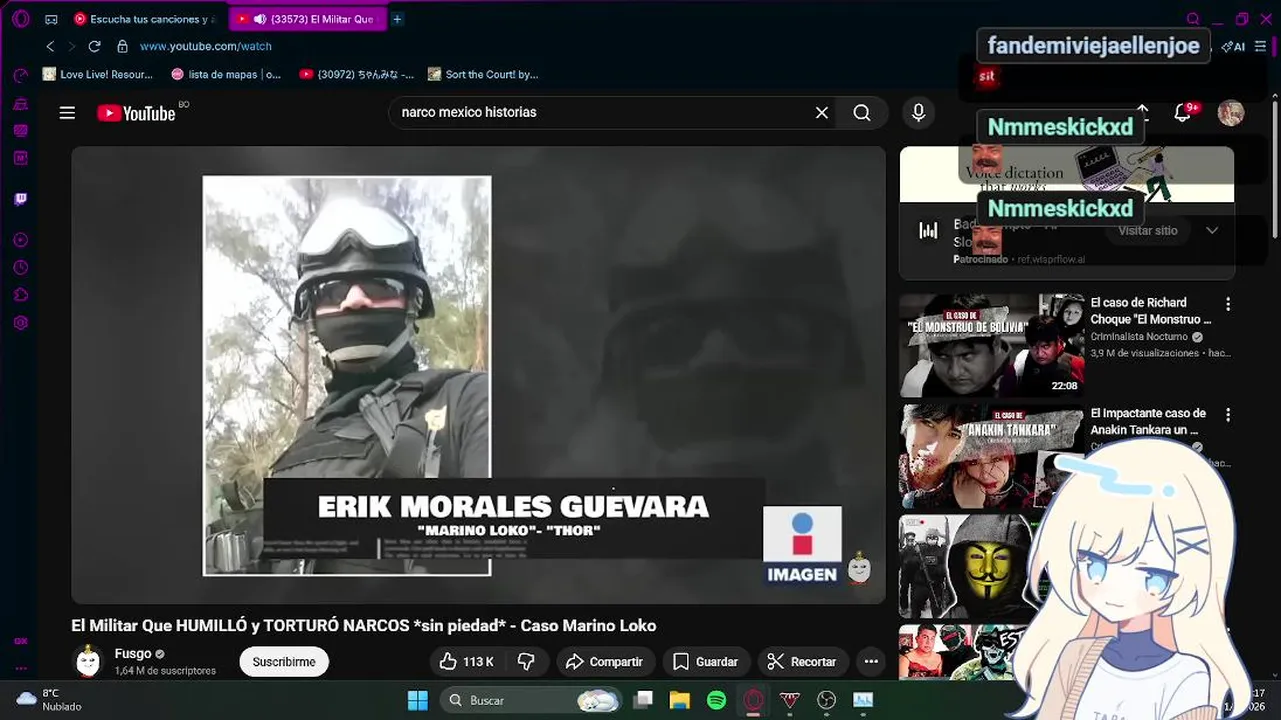Click the title 'El impactante caso de Anakin Tankara'

click(1148, 422)
